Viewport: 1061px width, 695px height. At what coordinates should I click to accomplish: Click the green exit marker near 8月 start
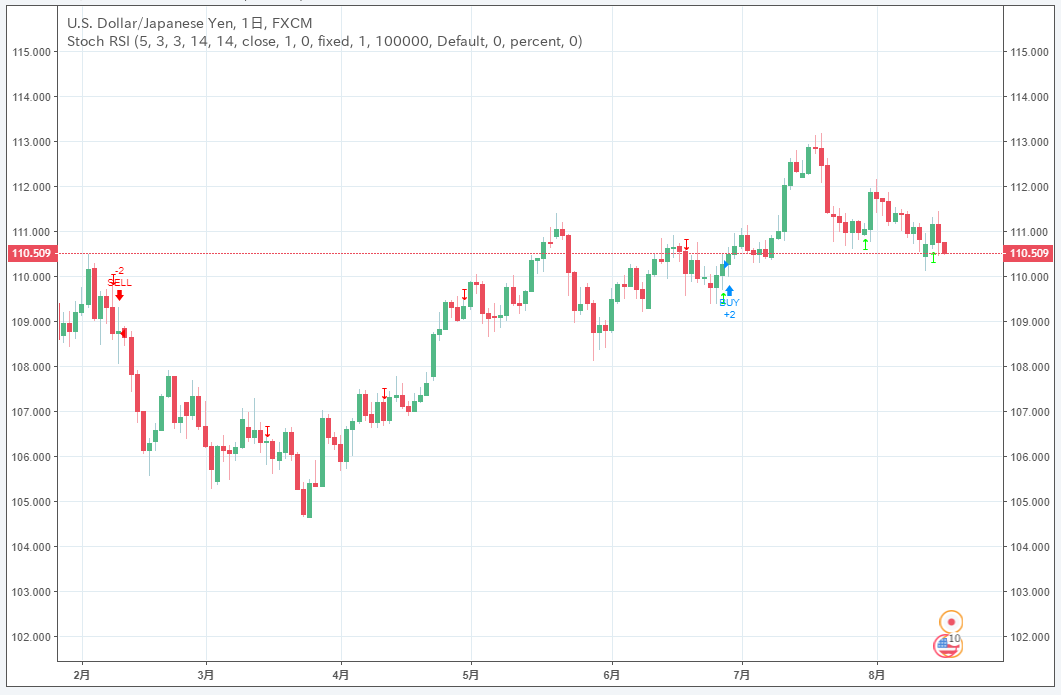click(x=865, y=244)
